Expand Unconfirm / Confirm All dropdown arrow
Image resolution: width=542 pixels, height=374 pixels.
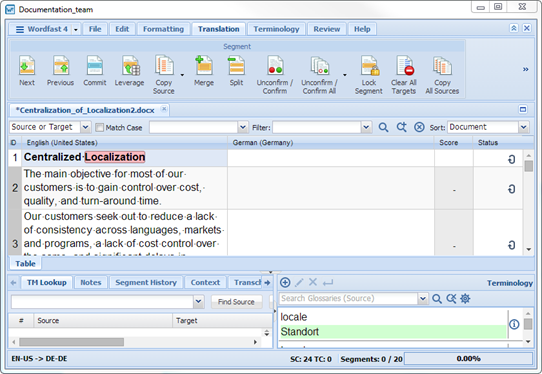tap(345, 75)
